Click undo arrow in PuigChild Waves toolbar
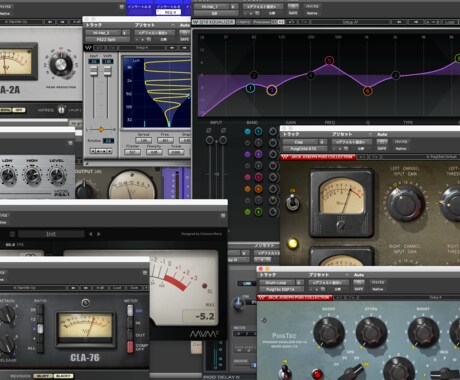 pyautogui.click(x=363, y=157)
